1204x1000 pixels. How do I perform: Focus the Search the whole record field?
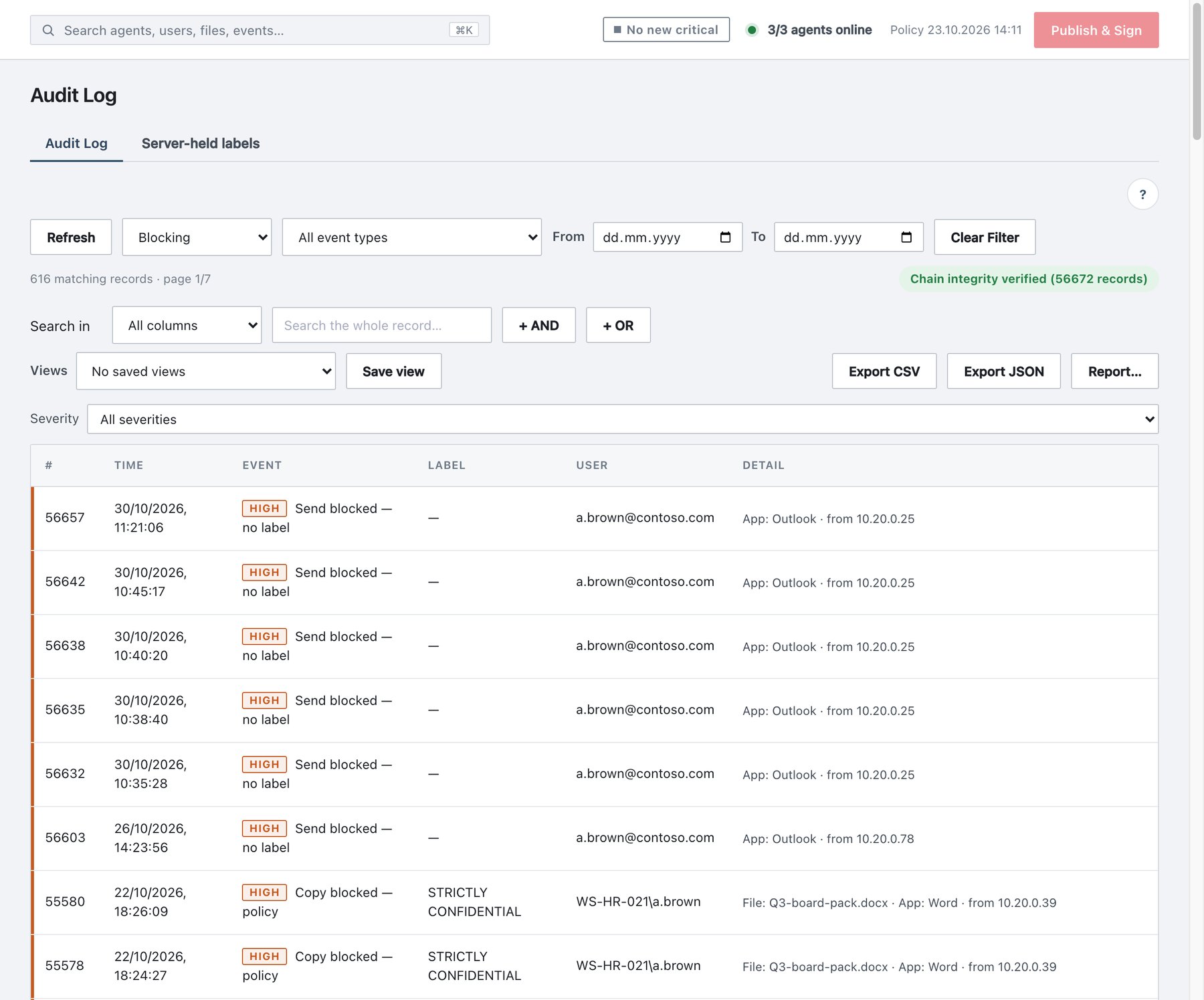[382, 325]
